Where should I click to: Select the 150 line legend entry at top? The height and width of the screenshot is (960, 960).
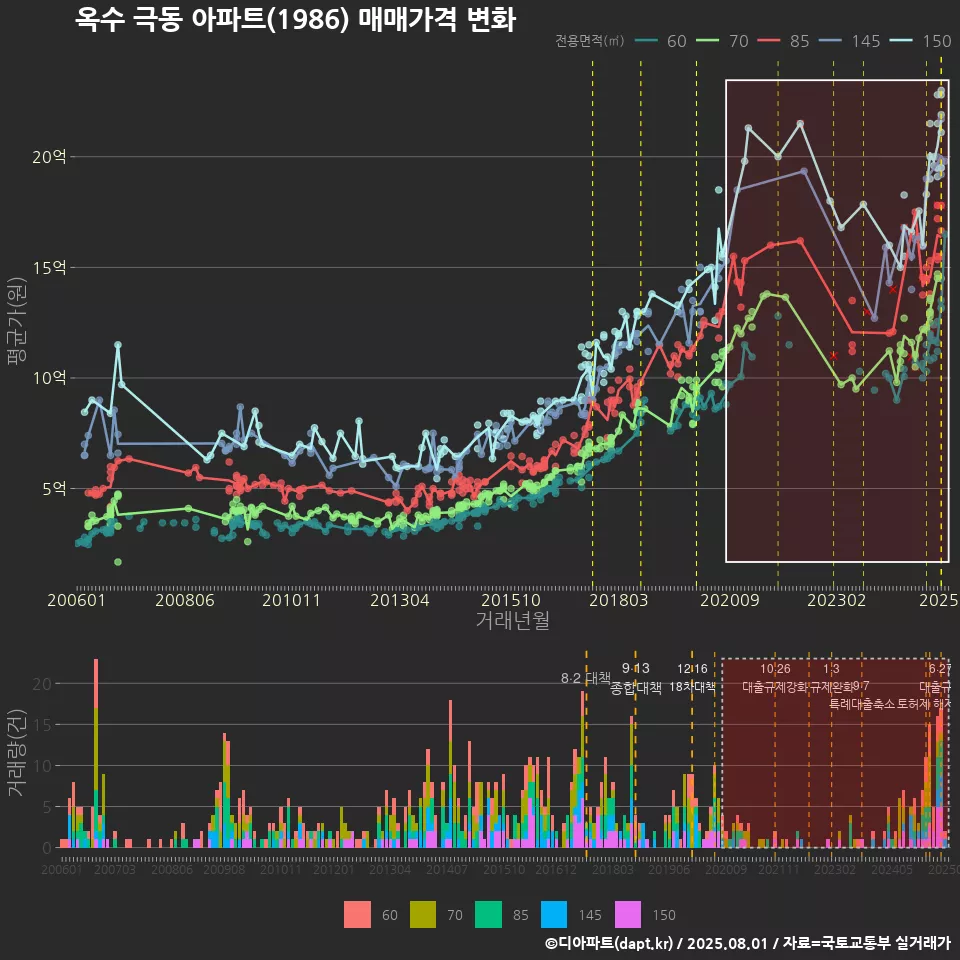[921, 41]
